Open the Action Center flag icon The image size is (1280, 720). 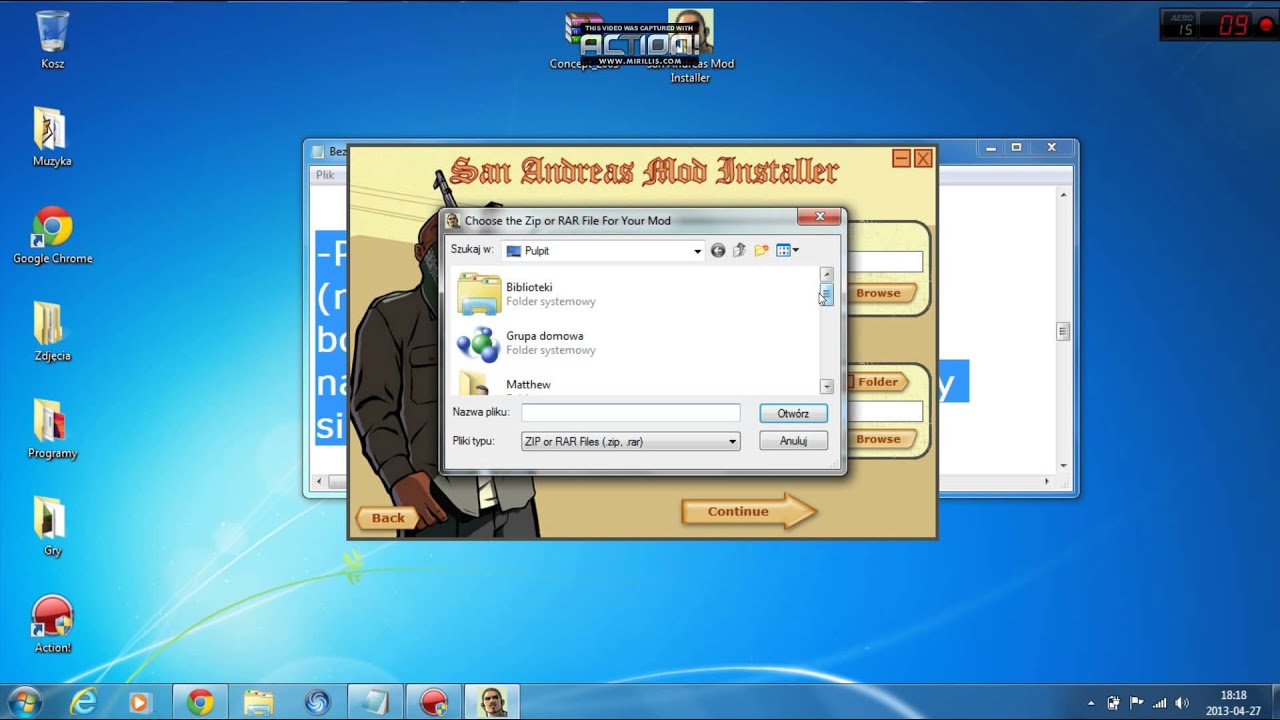click(1136, 703)
